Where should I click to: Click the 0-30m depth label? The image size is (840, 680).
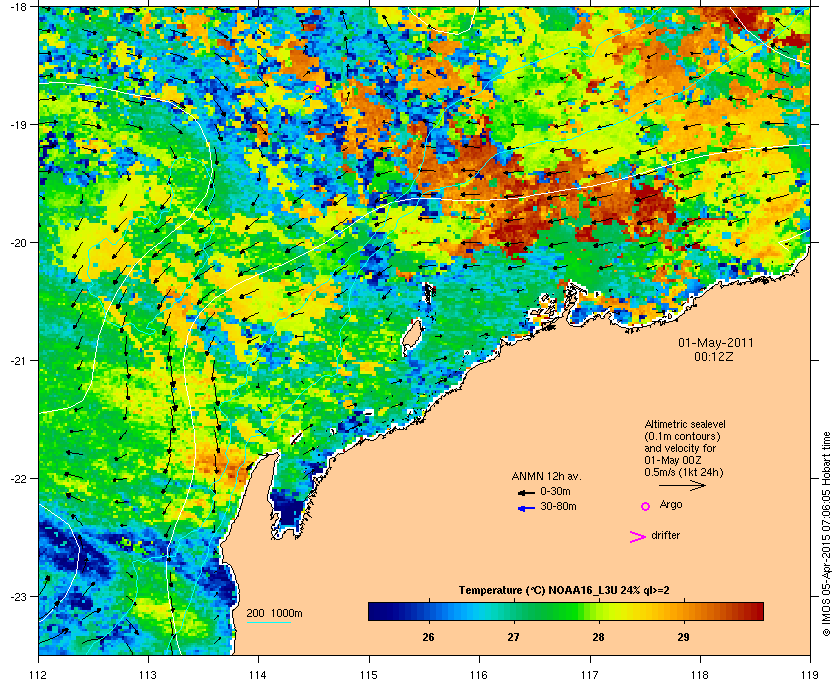555,491
